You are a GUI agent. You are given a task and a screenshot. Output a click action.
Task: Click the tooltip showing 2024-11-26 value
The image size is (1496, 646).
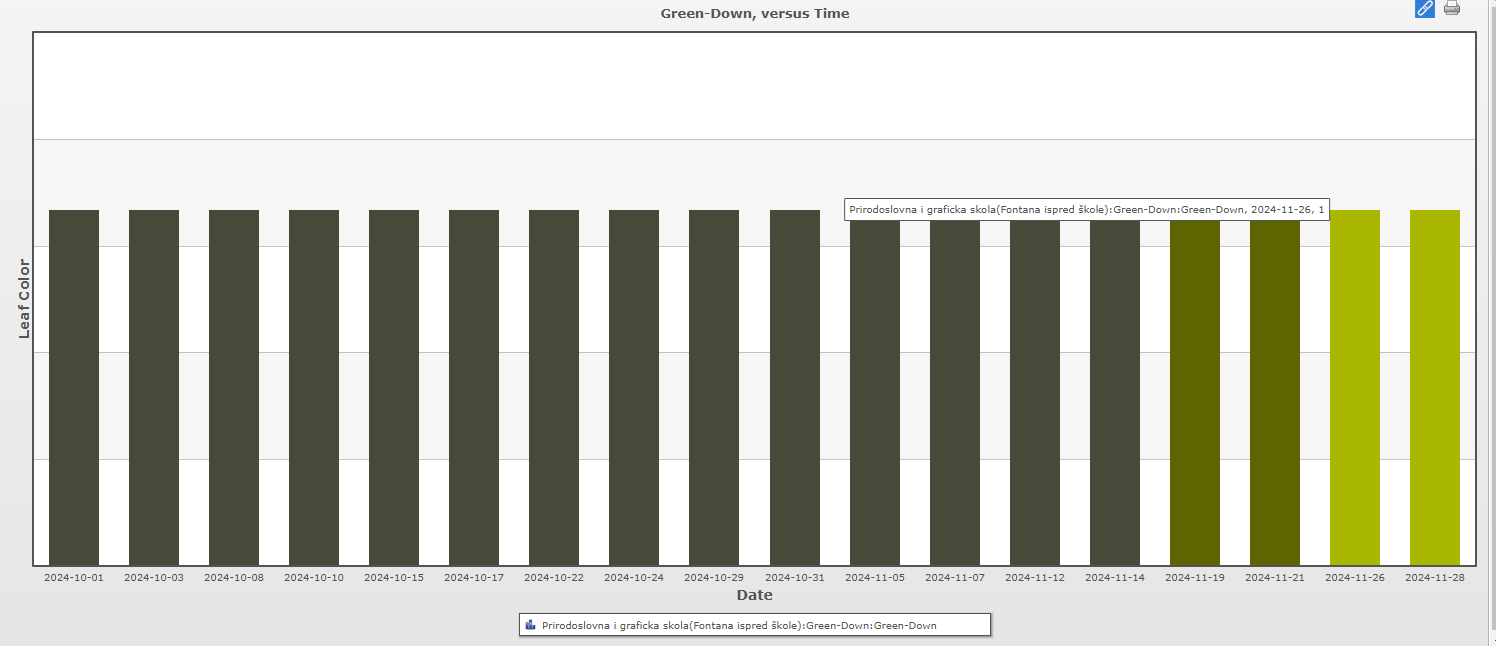(1087, 209)
